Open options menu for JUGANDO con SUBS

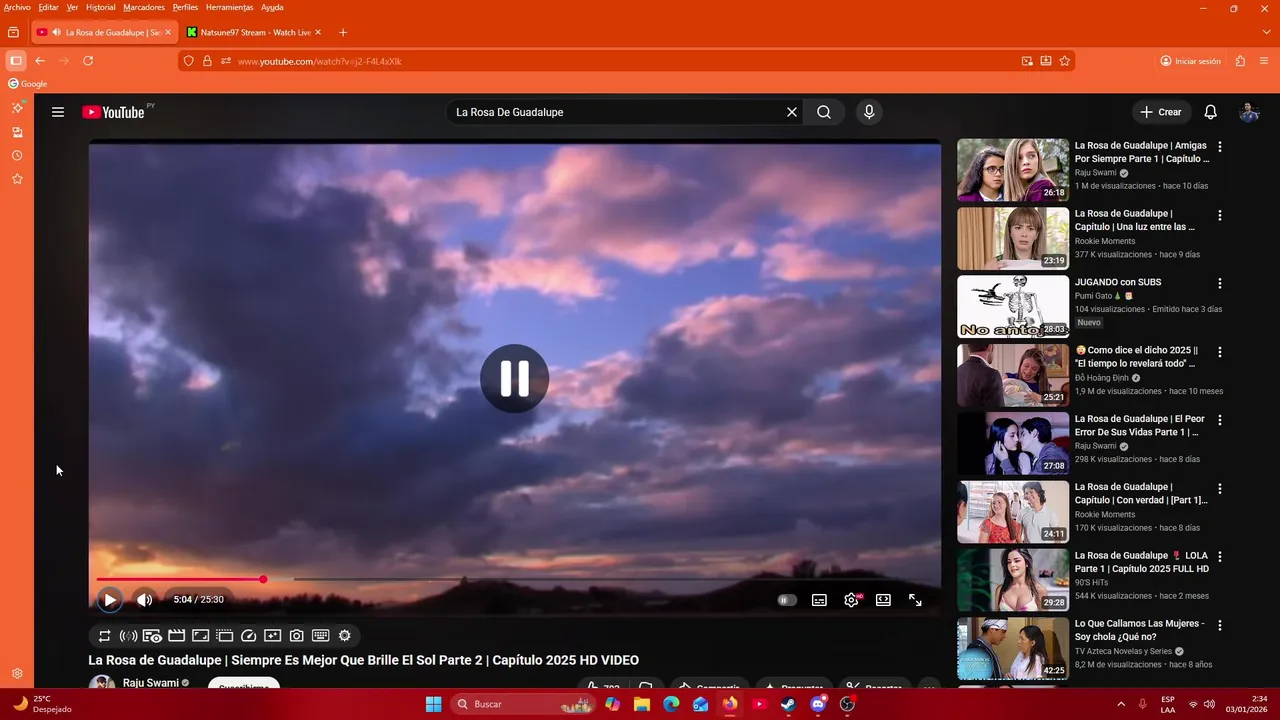click(1220, 284)
